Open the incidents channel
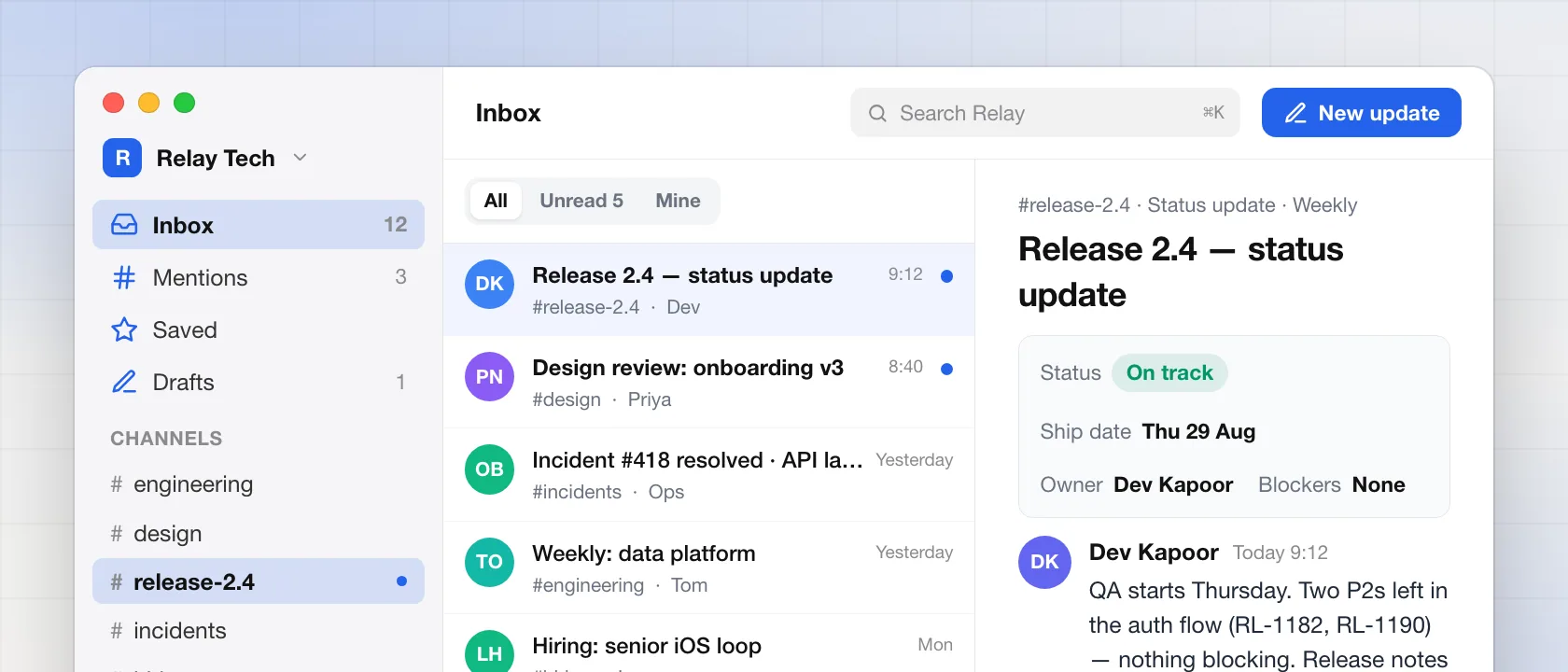This screenshot has height=672, width=1568. (x=259, y=631)
